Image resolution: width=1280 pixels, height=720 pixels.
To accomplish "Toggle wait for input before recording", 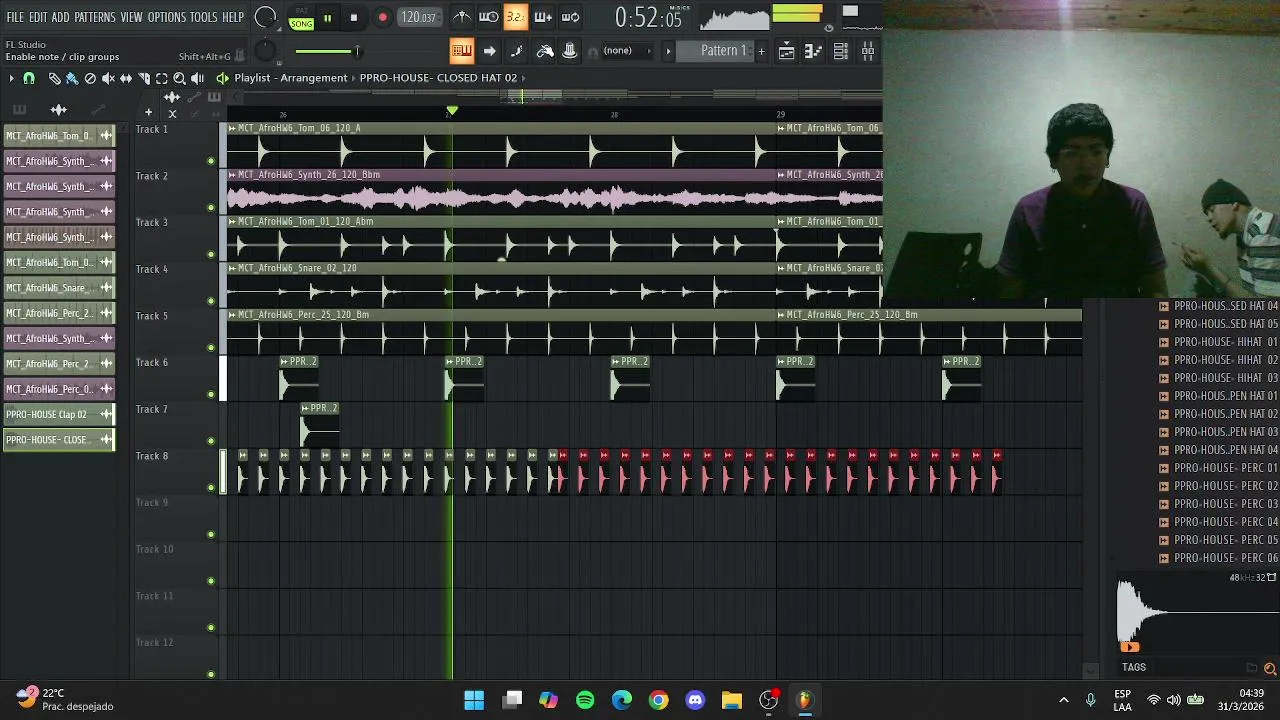I will pyautogui.click(x=488, y=17).
